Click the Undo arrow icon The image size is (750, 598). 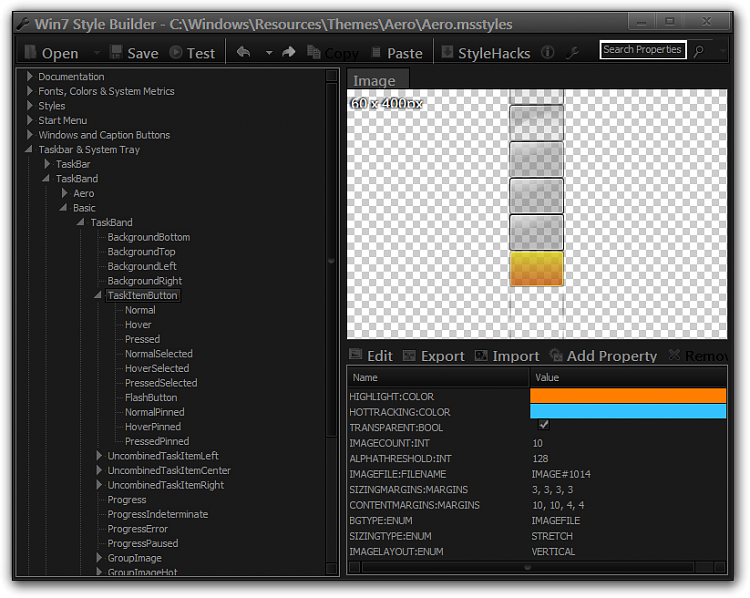pyautogui.click(x=243, y=52)
